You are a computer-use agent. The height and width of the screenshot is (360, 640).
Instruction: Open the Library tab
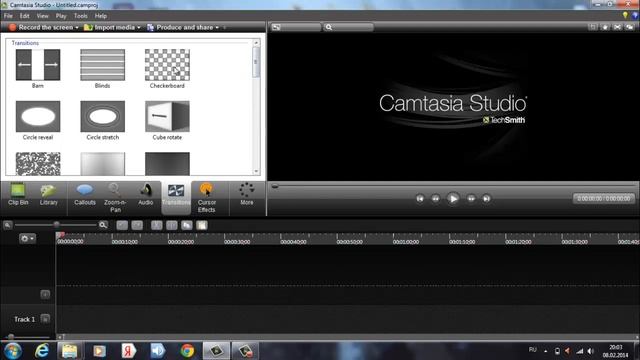click(x=49, y=195)
